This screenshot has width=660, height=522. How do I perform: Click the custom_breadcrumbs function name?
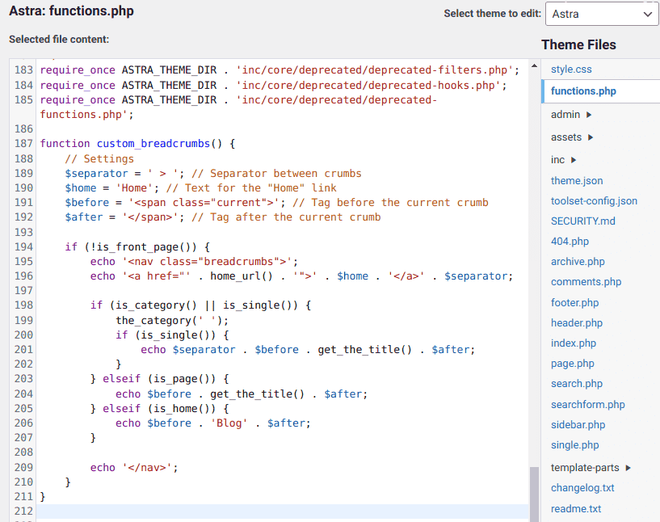coord(153,144)
